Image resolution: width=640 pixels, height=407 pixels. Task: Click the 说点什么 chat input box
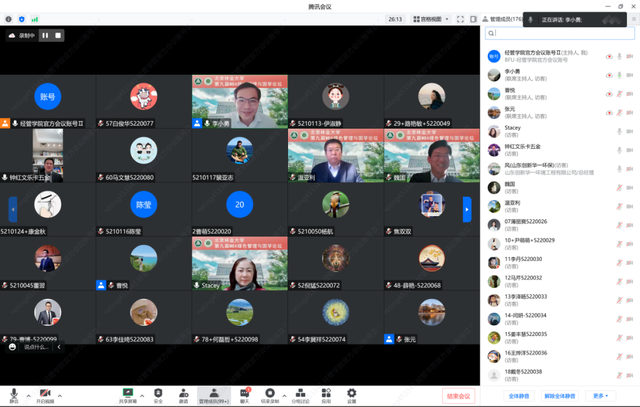click(x=36, y=347)
